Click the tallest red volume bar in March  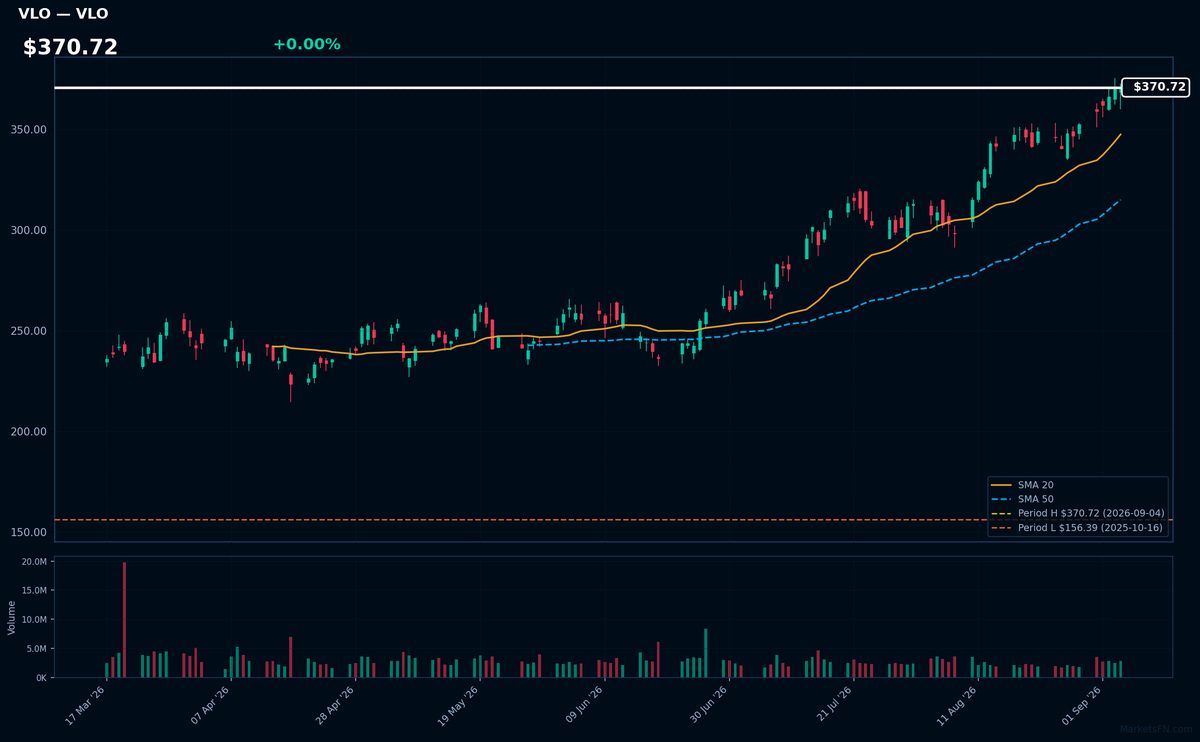coord(124,620)
